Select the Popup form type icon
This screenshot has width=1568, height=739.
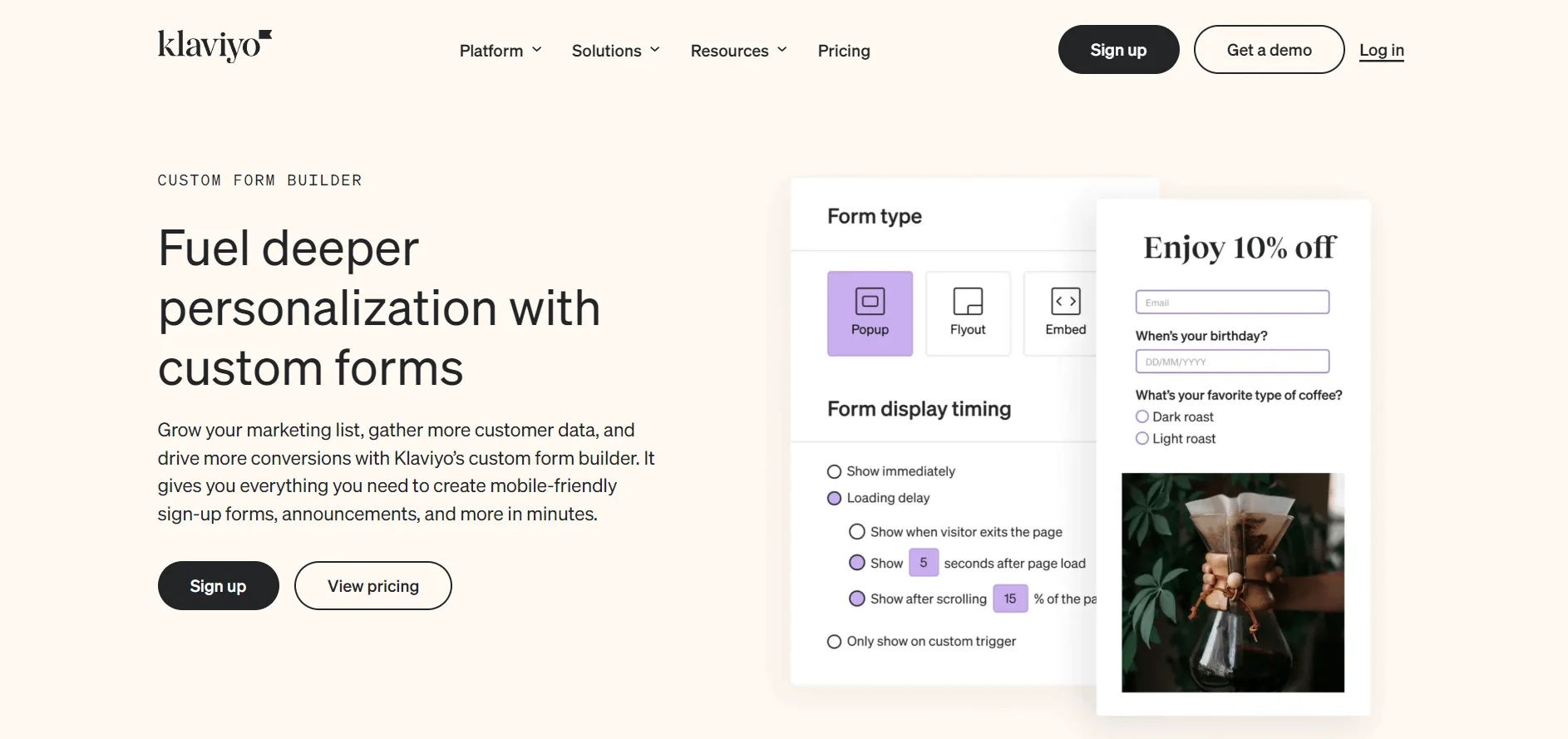[870, 313]
